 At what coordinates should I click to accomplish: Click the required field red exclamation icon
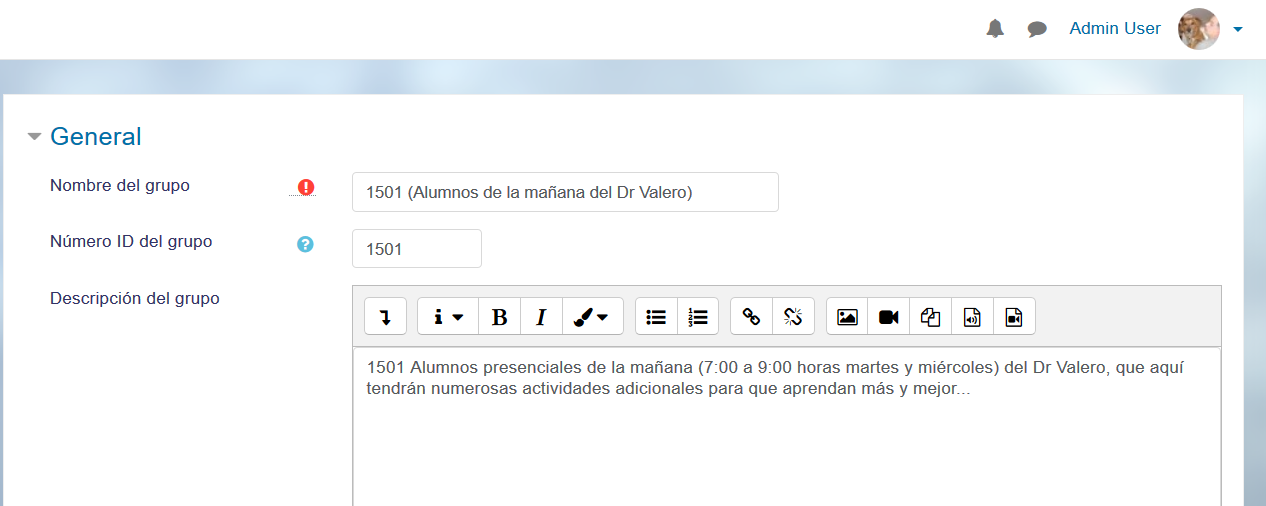pos(306,187)
